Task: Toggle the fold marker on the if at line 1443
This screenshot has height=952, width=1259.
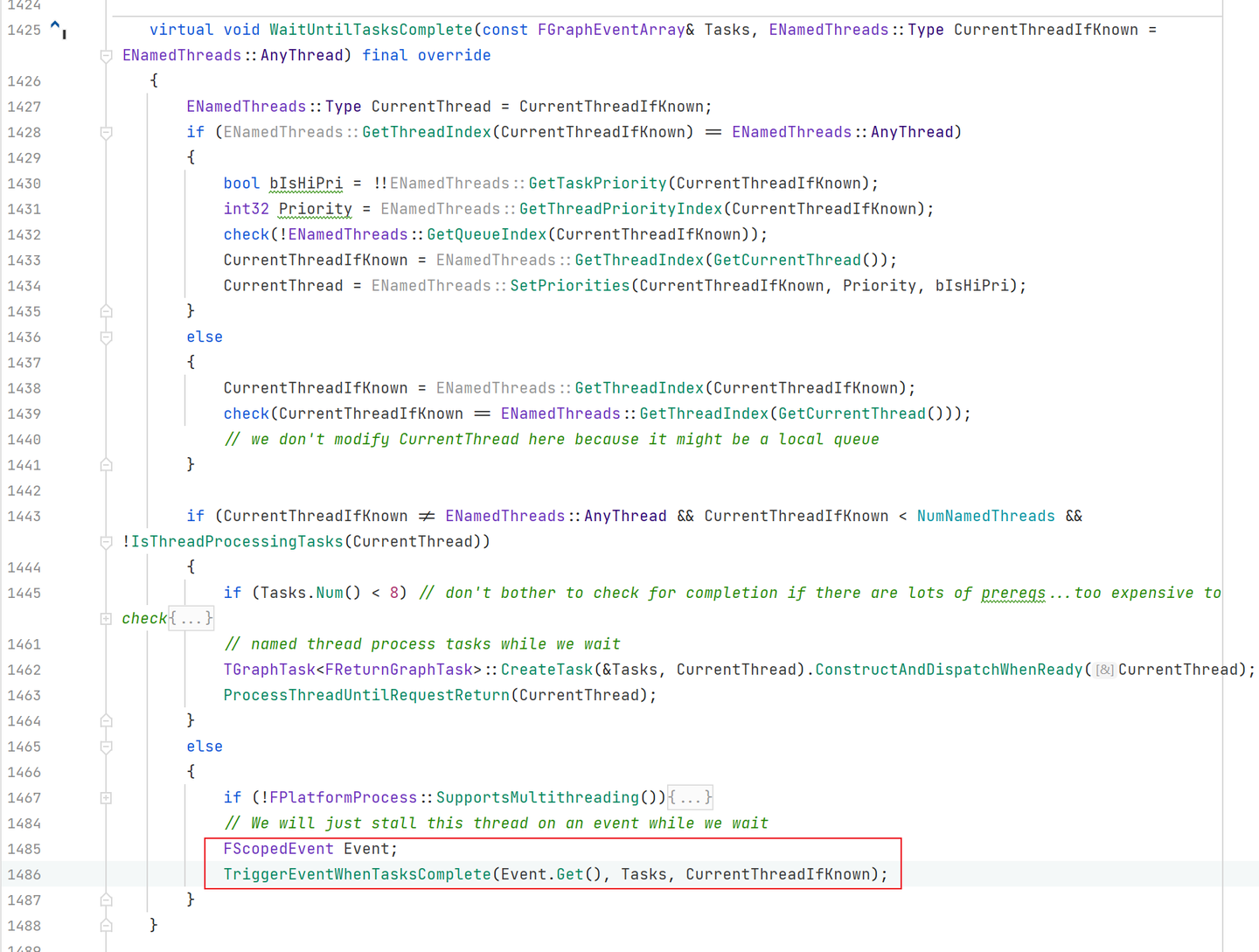Action: [x=106, y=541]
